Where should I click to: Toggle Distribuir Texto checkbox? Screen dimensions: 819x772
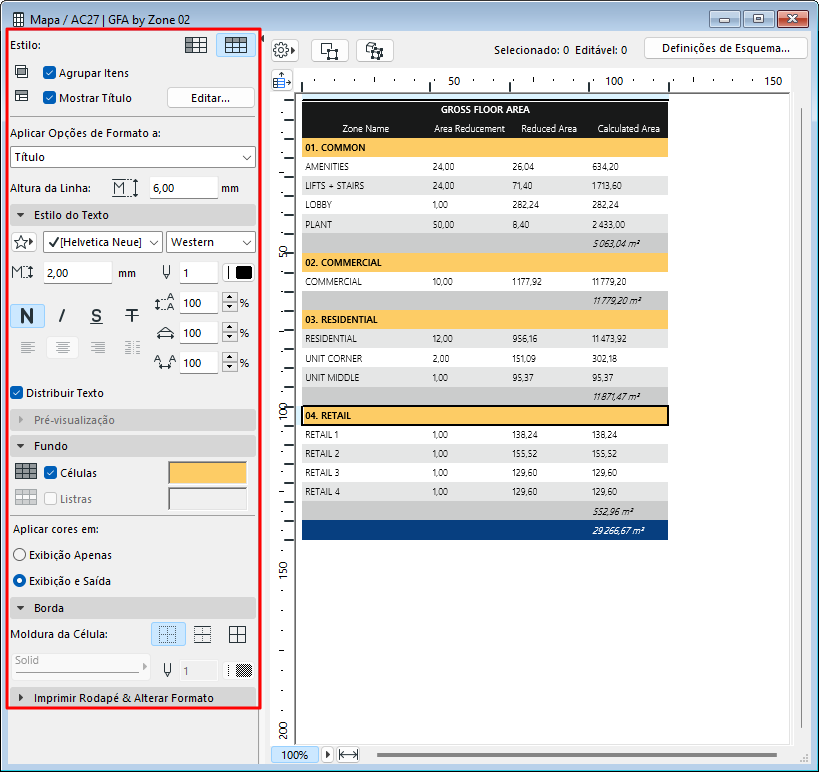pyautogui.click(x=17, y=393)
